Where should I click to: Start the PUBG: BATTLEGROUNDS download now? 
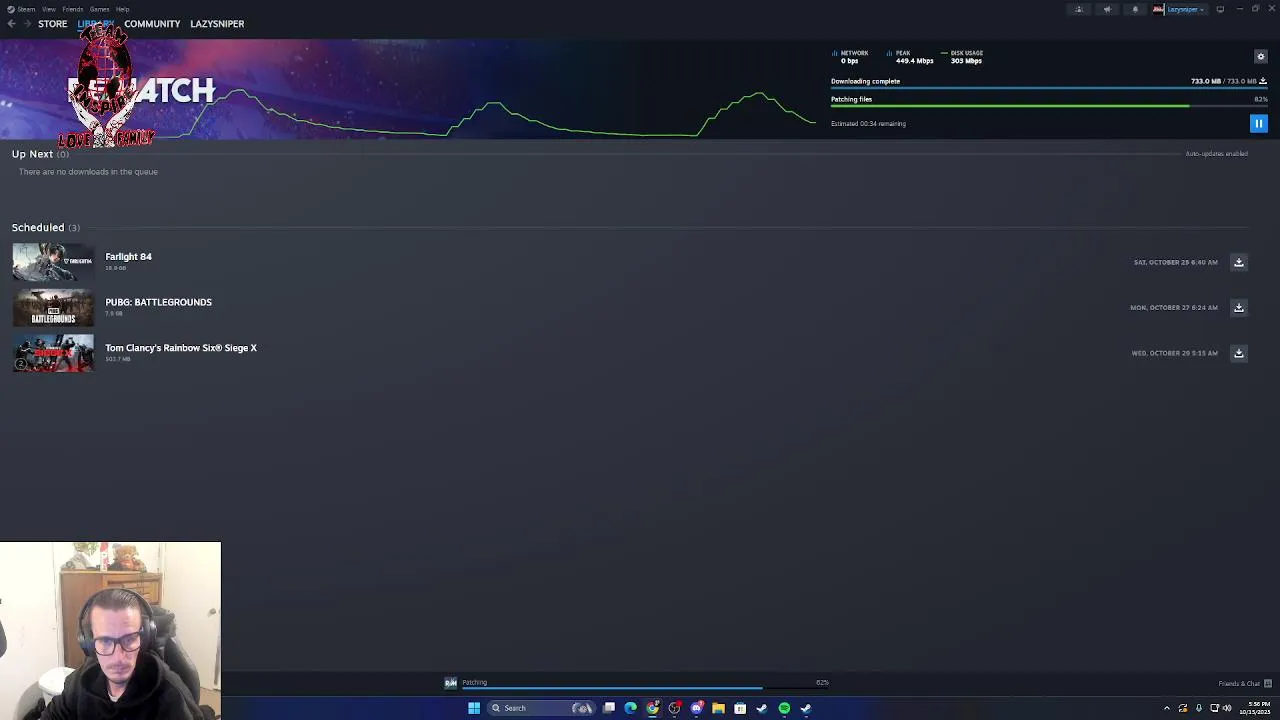(x=1238, y=307)
